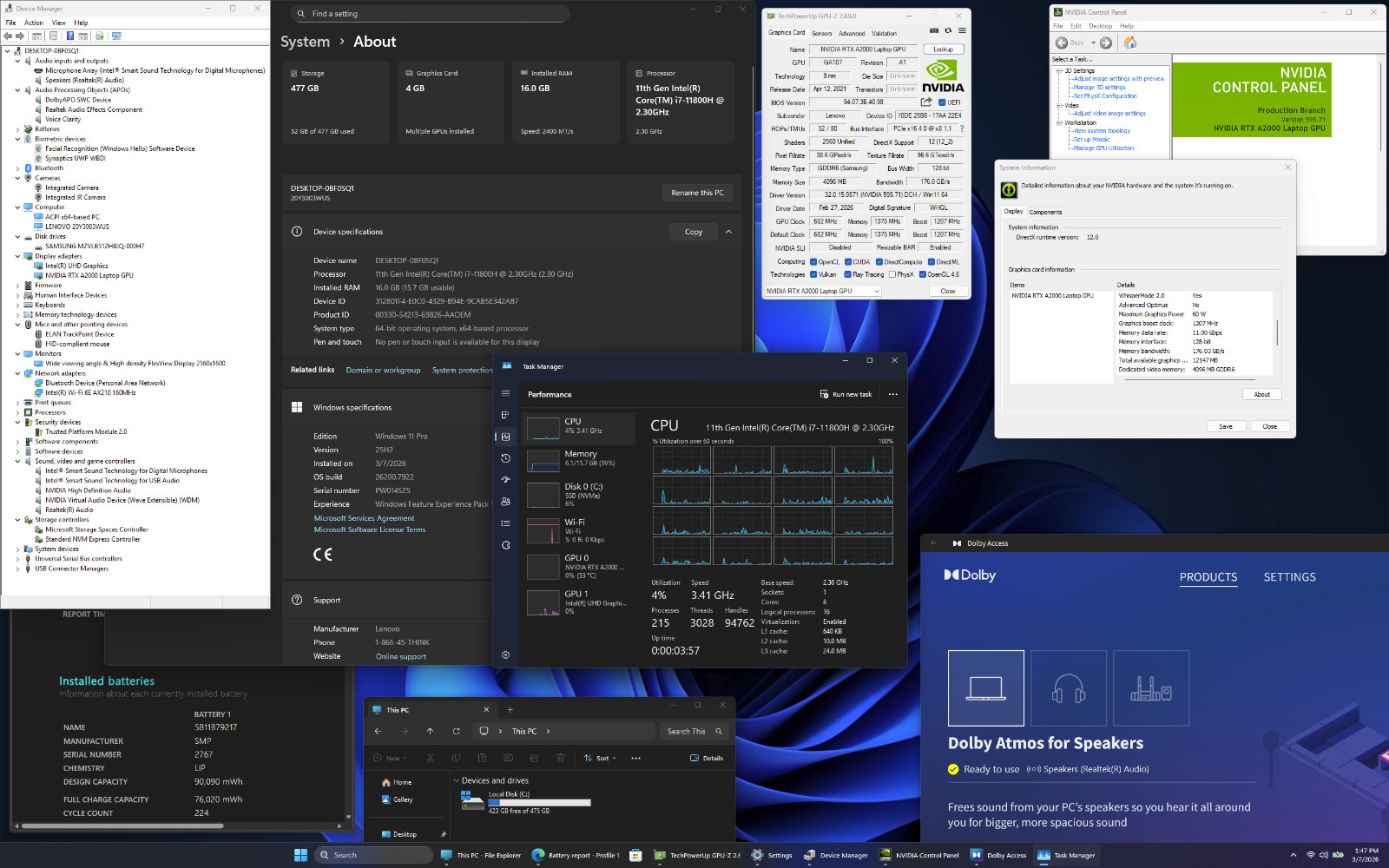
Task: Toggle Ray Tracing checkbox in GPU-Z
Action: point(848,274)
